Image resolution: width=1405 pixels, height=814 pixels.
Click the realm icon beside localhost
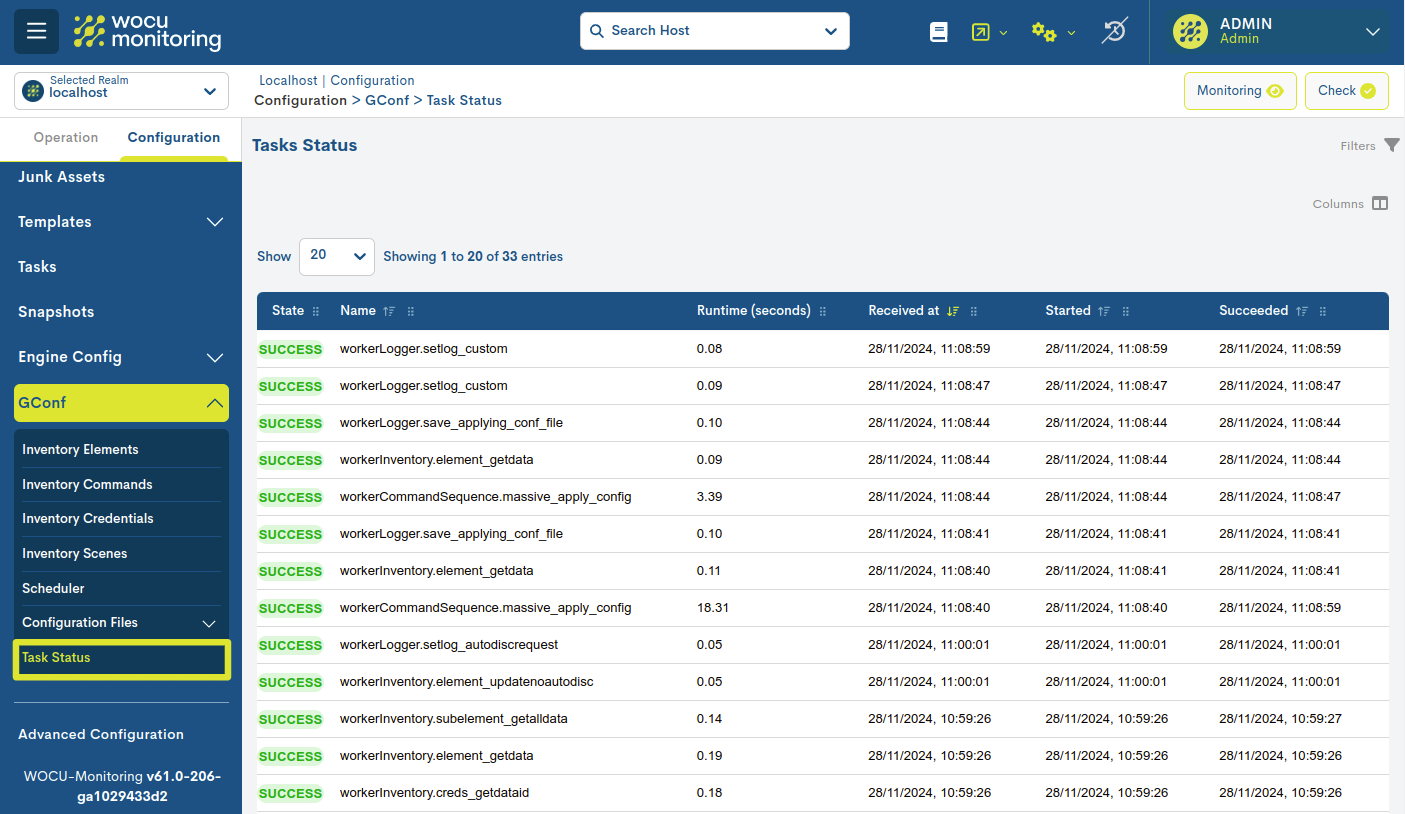[x=33, y=91]
